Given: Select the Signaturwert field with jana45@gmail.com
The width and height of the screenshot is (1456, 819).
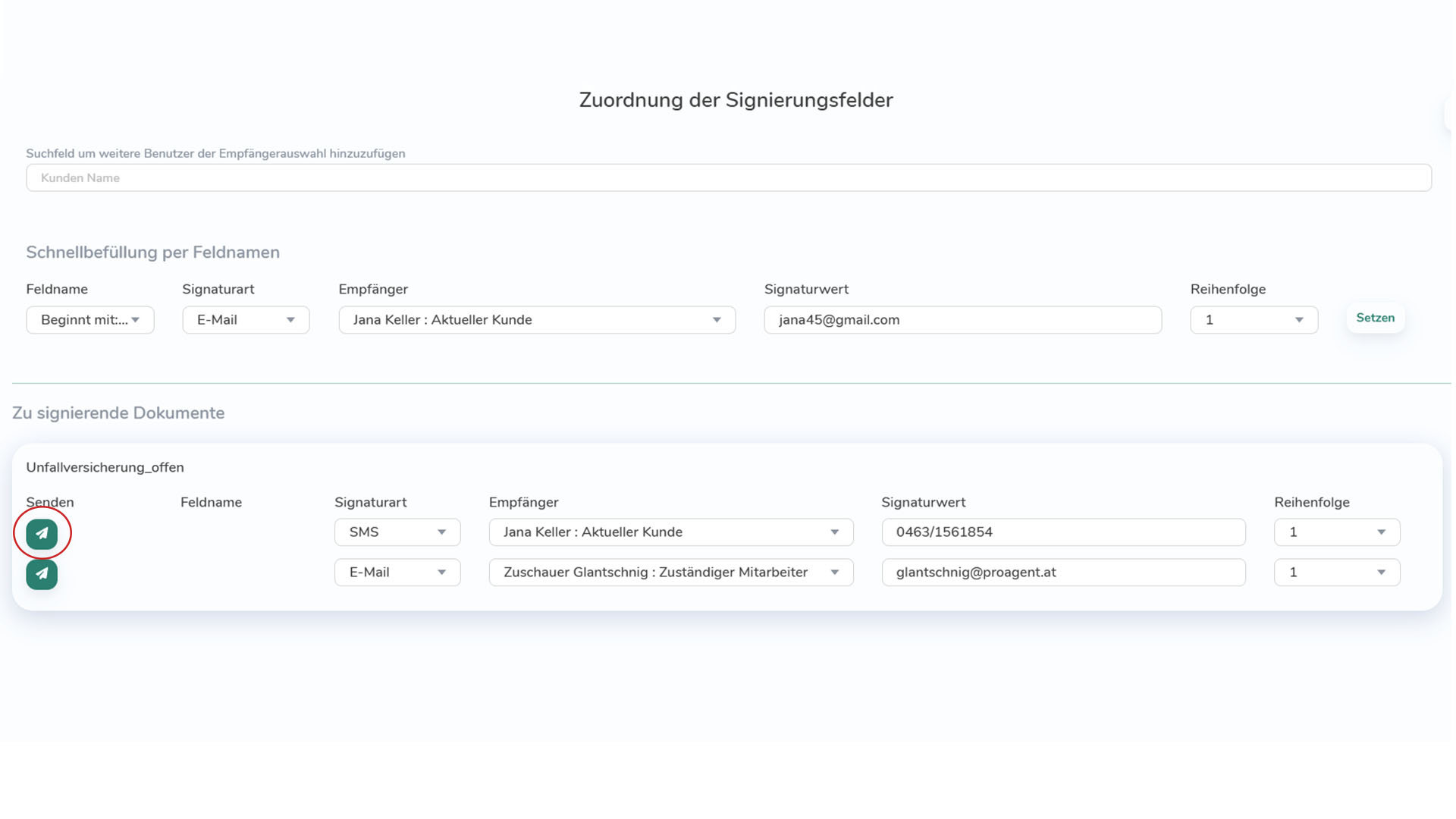Looking at the screenshot, I should tap(962, 319).
